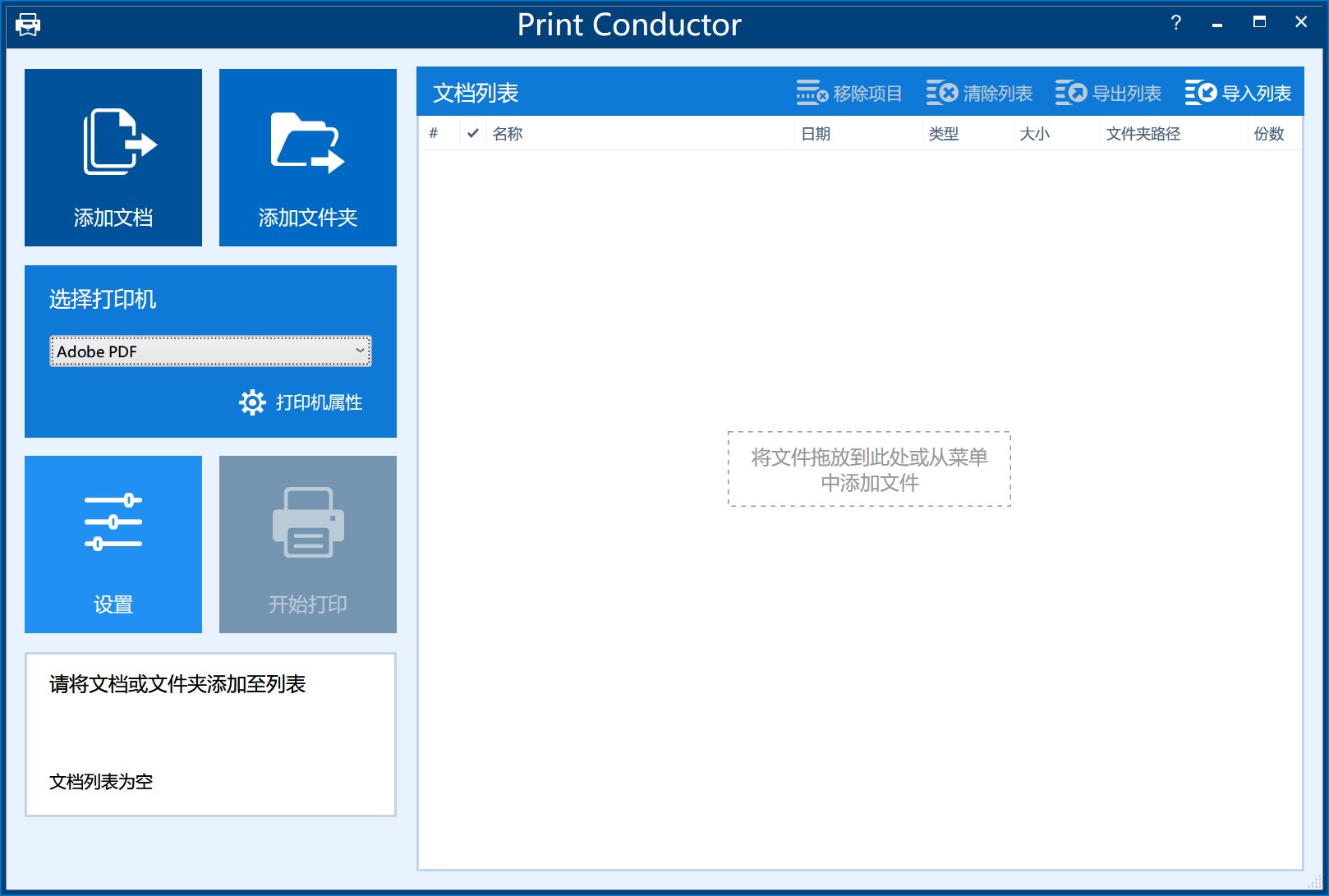Click the 移除项目 text button

[867, 94]
